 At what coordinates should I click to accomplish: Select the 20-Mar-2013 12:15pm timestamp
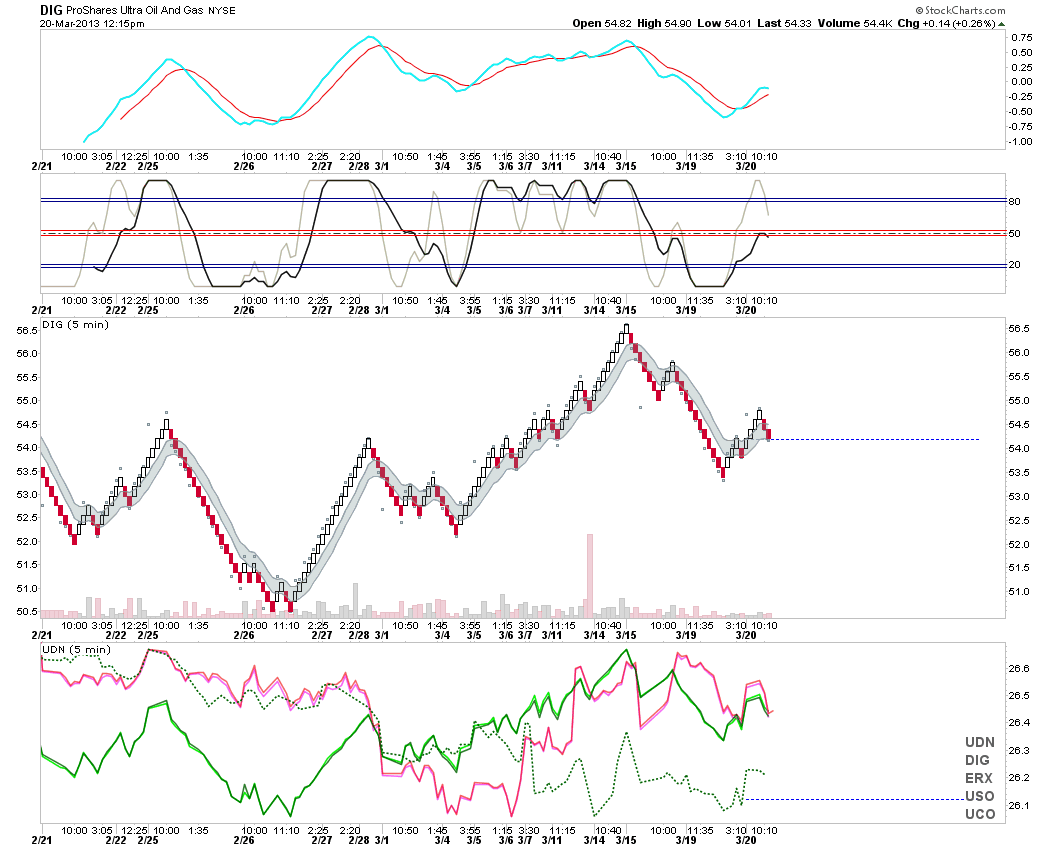coord(92,23)
